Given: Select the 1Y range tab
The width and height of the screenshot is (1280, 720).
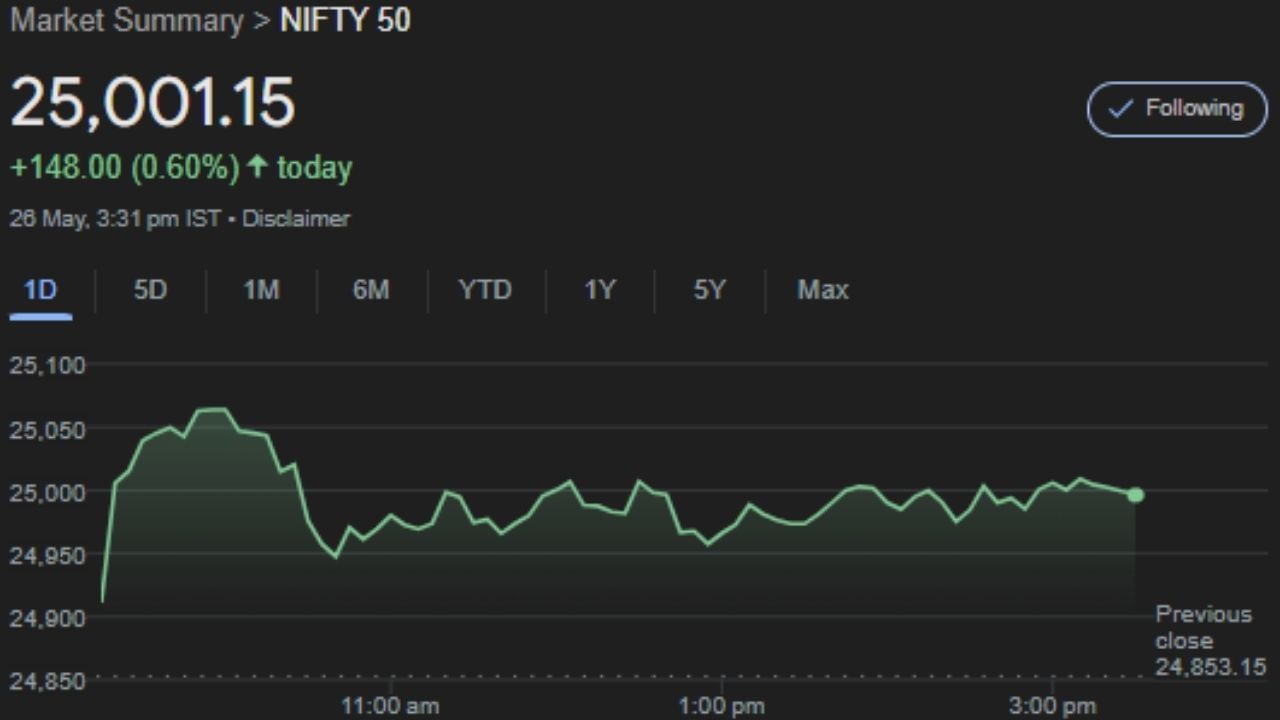Looking at the screenshot, I should [600, 290].
